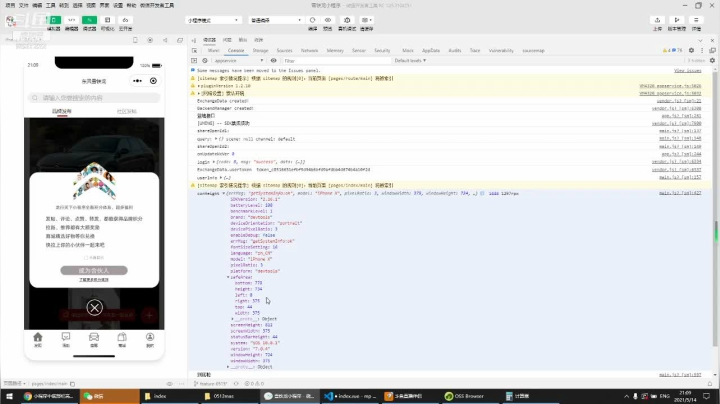Tick the small checkbox in the popup
Screen dimensions: 720x404
click(86, 258)
